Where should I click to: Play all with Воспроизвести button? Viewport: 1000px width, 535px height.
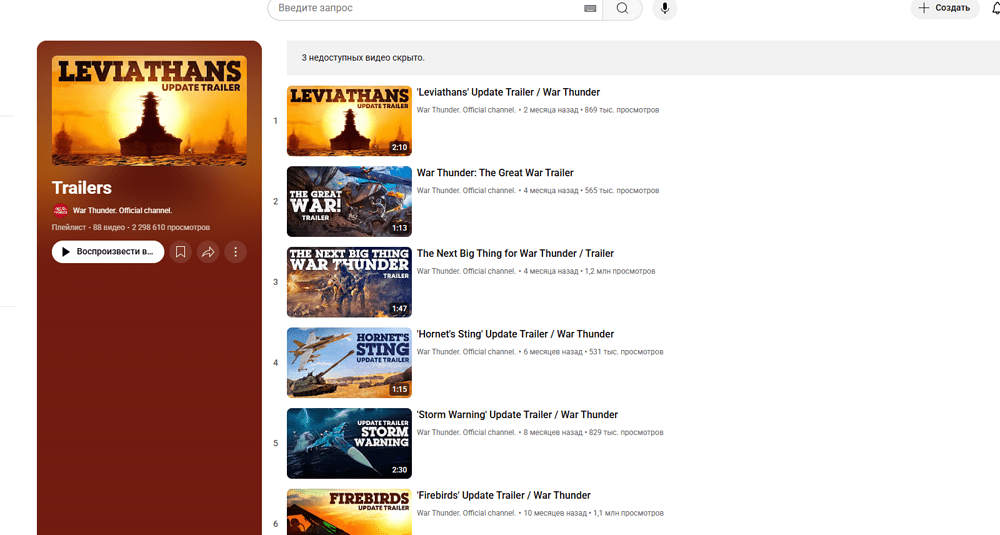pos(108,252)
